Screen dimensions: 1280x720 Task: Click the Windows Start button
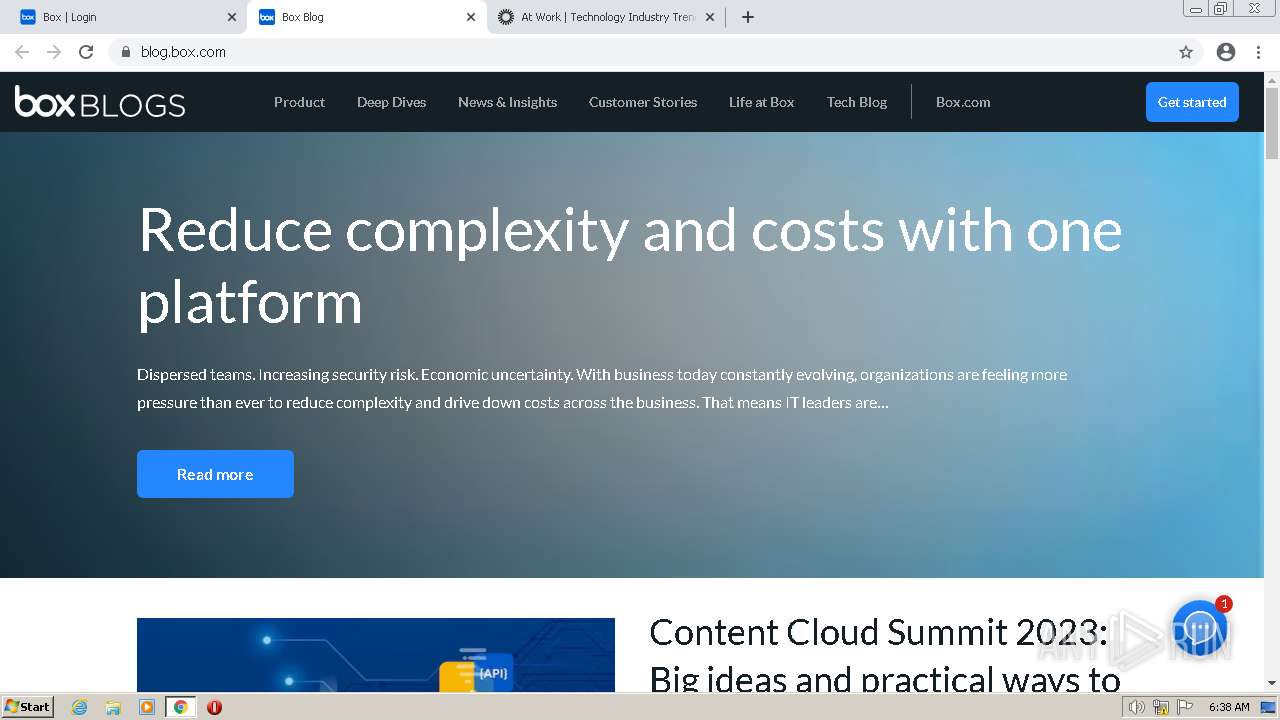[x=27, y=707]
